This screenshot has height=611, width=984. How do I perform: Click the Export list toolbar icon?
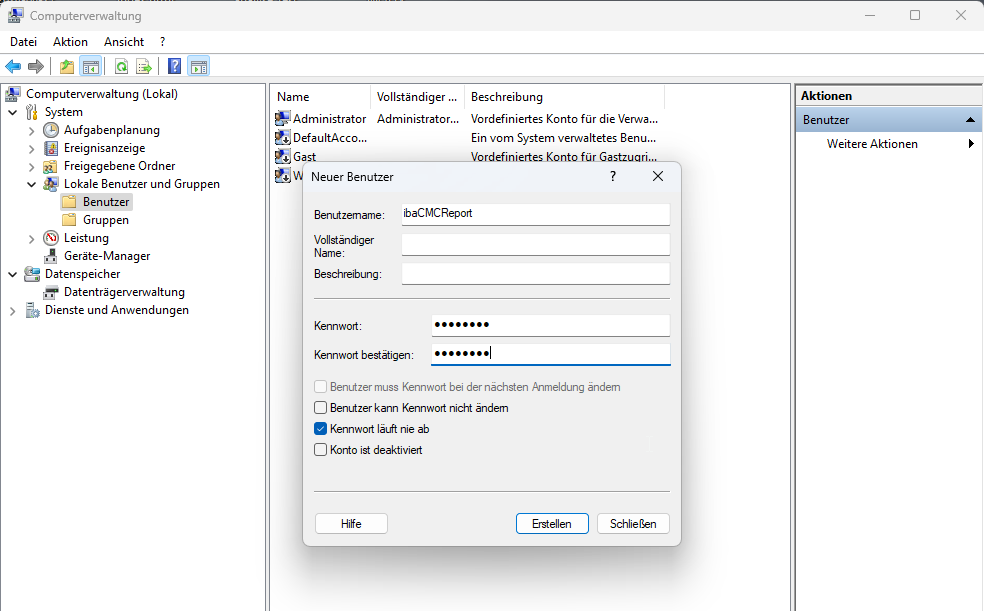click(144, 66)
